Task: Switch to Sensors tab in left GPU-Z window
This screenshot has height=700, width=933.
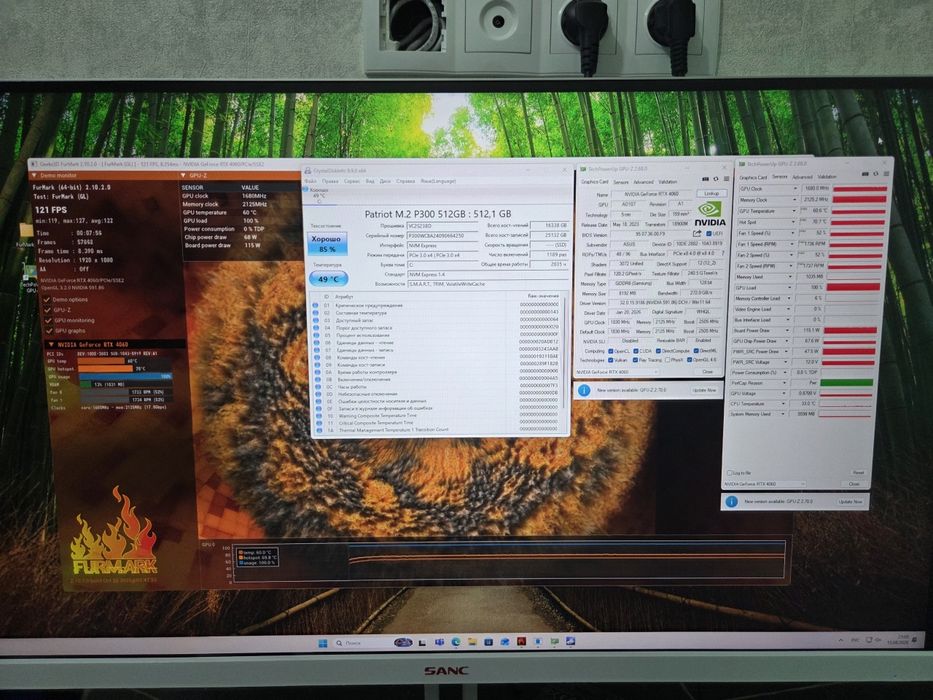Action: pyautogui.click(x=621, y=182)
